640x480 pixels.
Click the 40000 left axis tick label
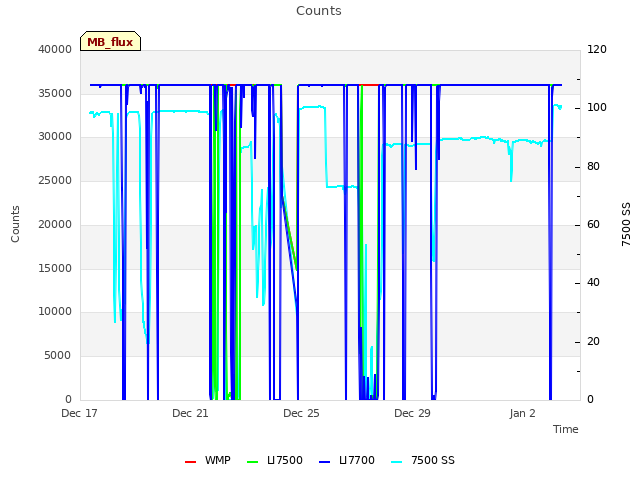tap(55, 49)
